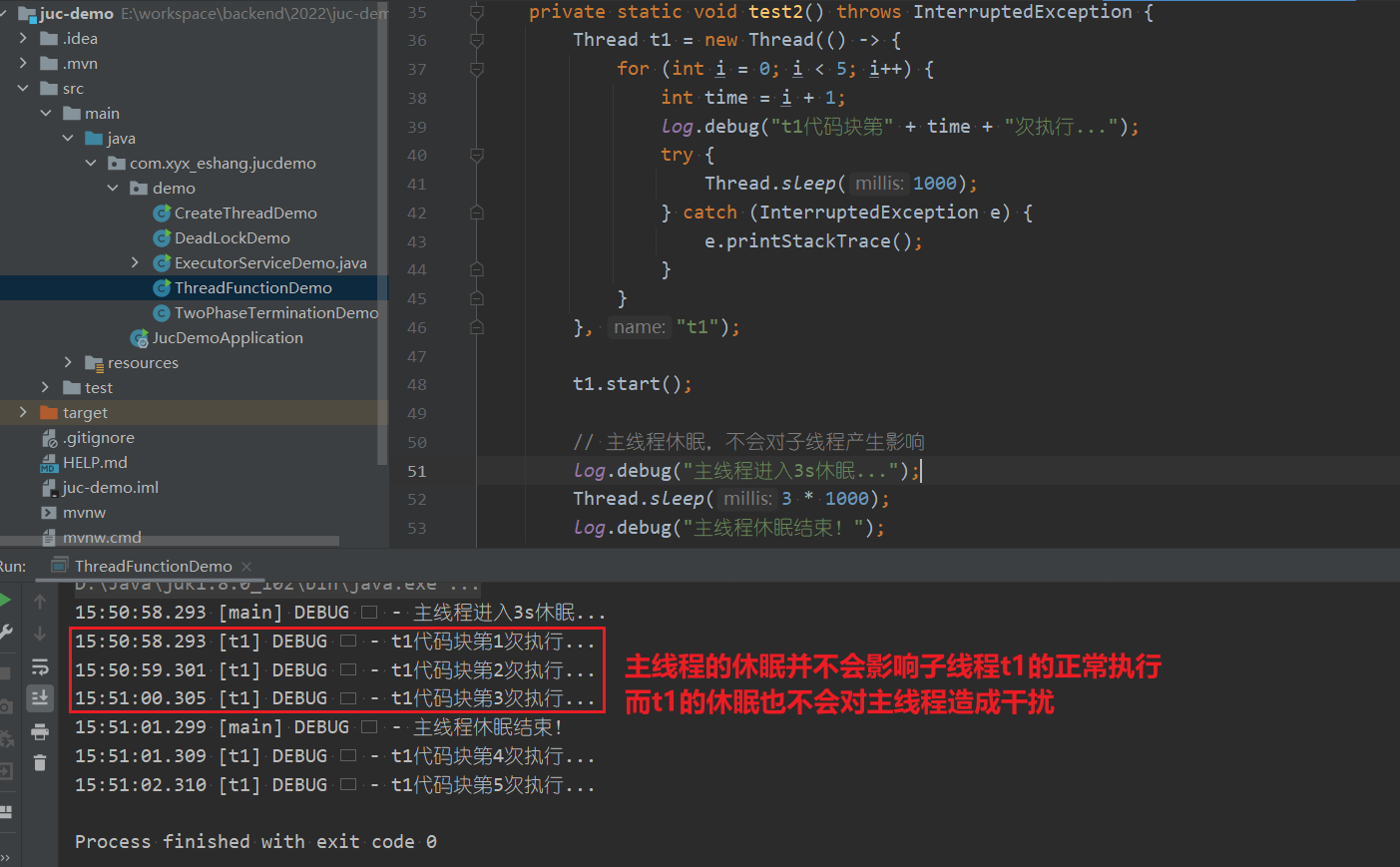Click the Run tab's console icon
The width and height of the screenshot is (1400, 867).
pyautogui.click(x=59, y=567)
